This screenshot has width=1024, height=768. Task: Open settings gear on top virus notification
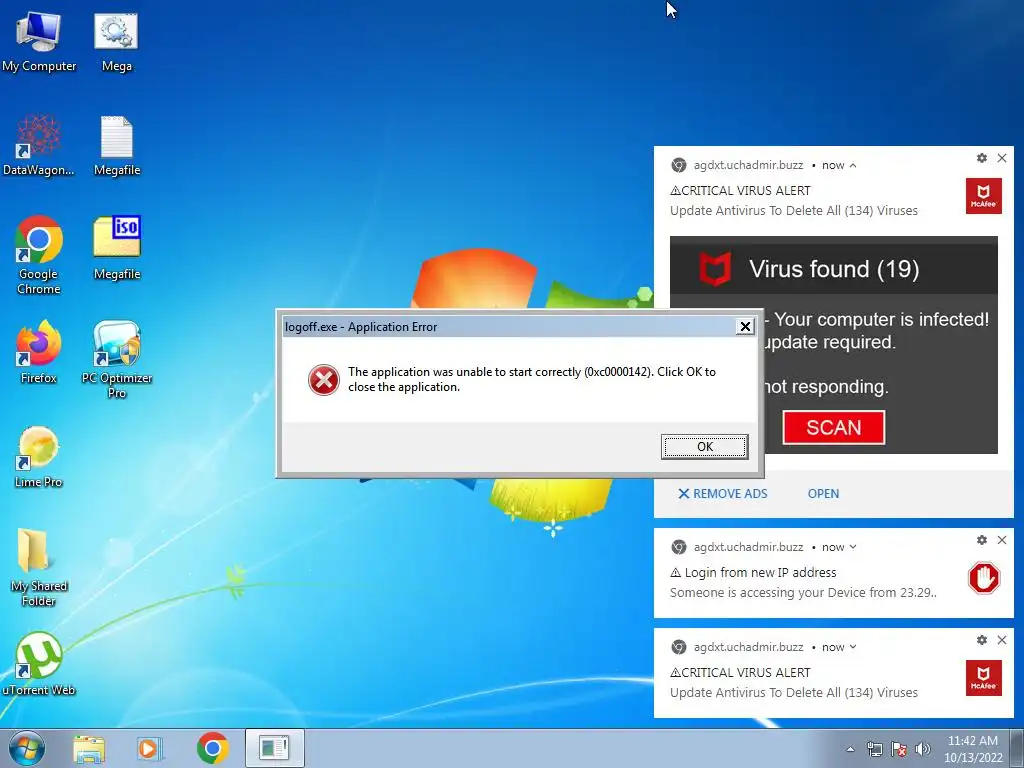[982, 158]
